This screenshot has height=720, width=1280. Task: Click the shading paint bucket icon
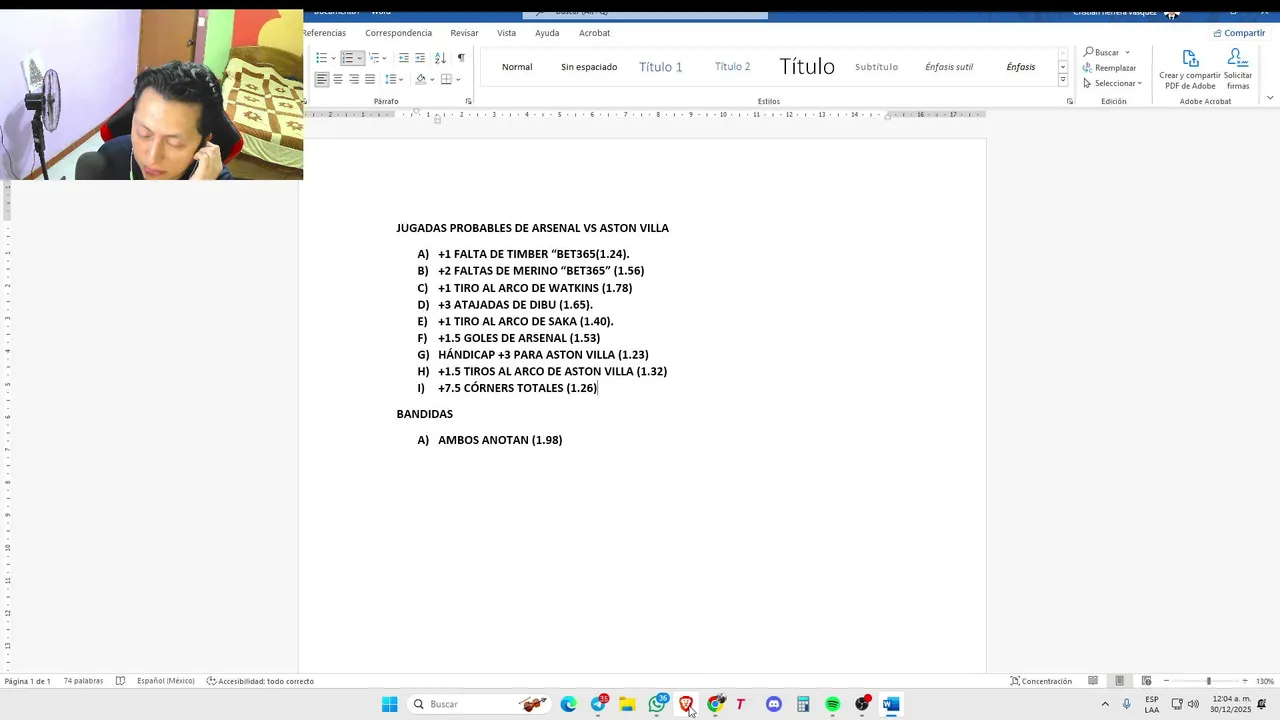[421, 79]
